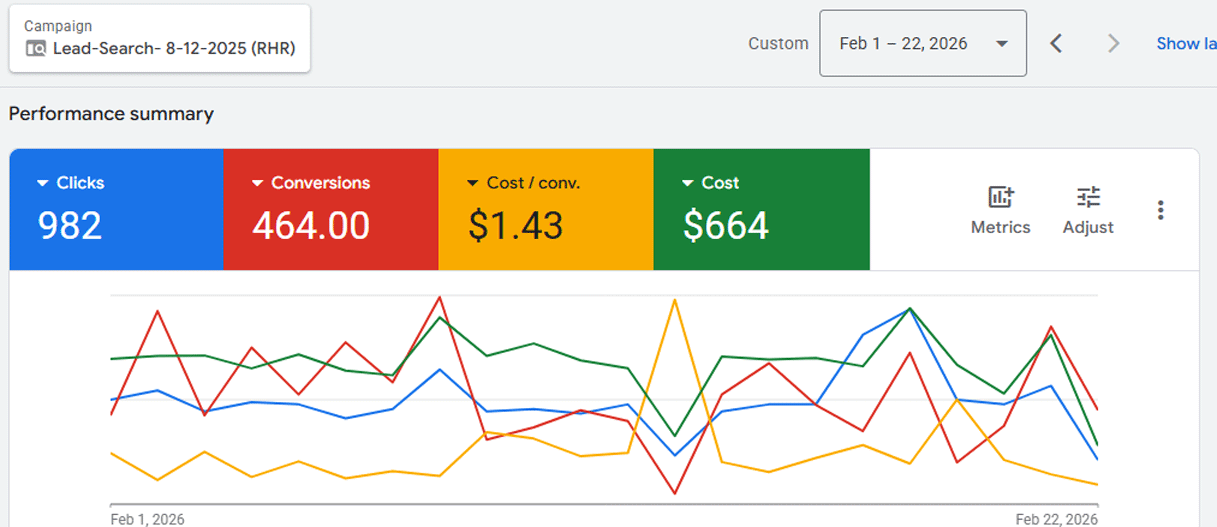Open the Conversions metric dropdown arrow
The width and height of the screenshot is (1217, 527).
click(258, 183)
